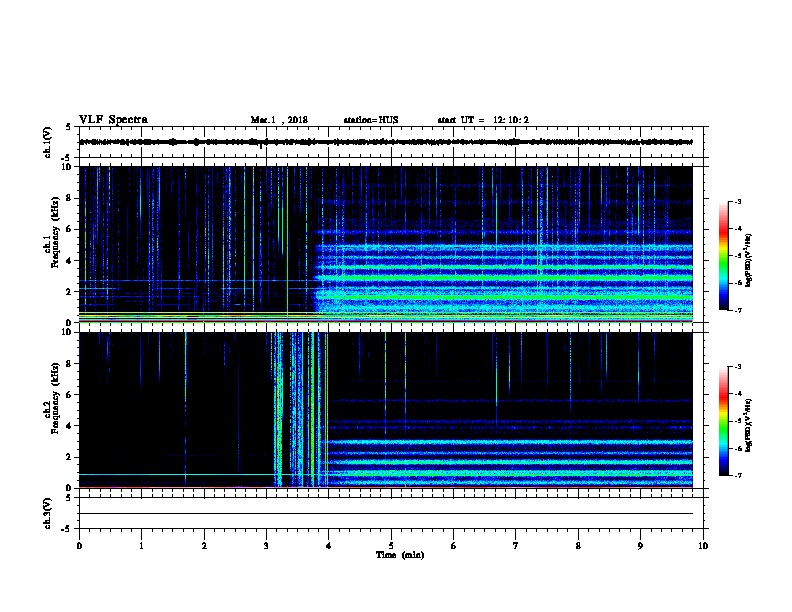The width and height of the screenshot is (792, 612).
Task: Click time axis tick label "3"
Action: click(x=266, y=545)
